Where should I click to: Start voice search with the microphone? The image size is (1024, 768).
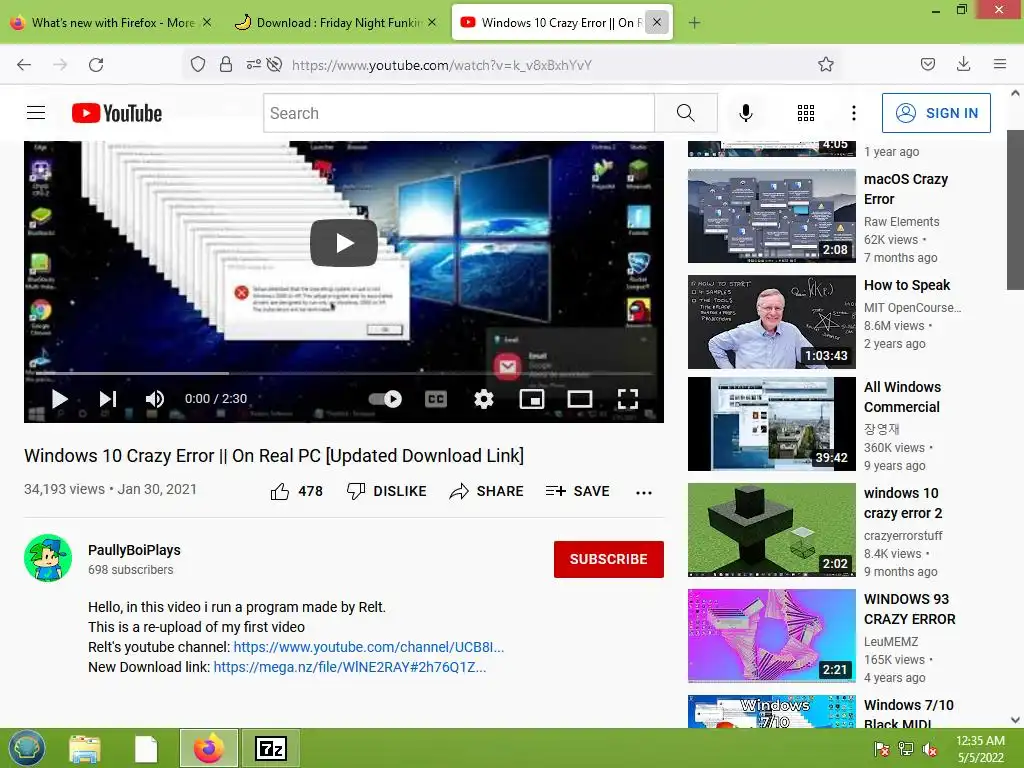click(746, 113)
